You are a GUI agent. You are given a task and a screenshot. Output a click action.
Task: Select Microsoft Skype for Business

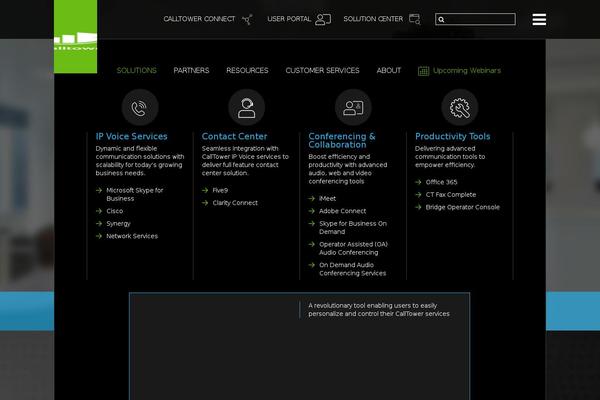134,194
